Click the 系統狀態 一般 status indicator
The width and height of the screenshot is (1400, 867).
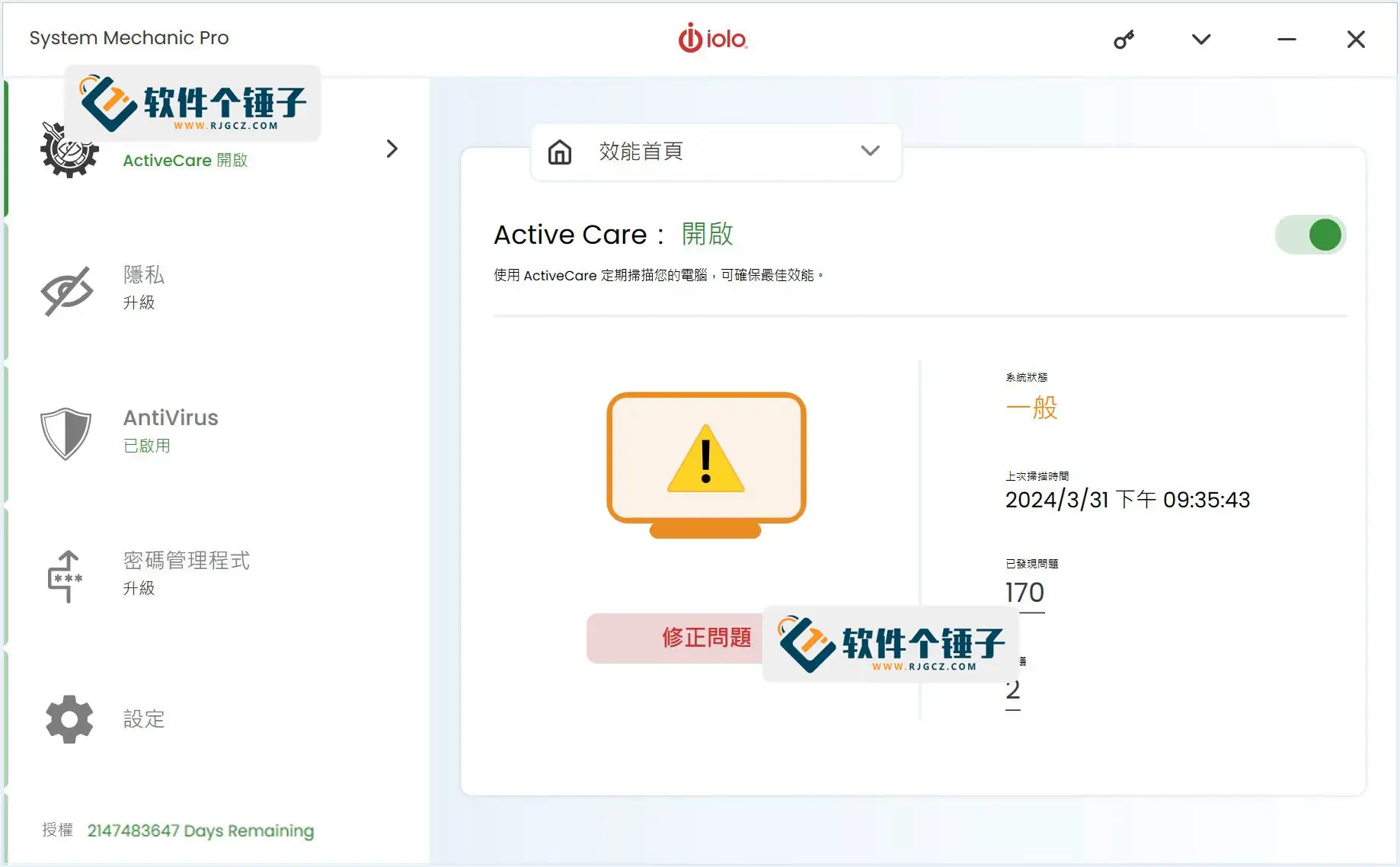coord(1031,409)
